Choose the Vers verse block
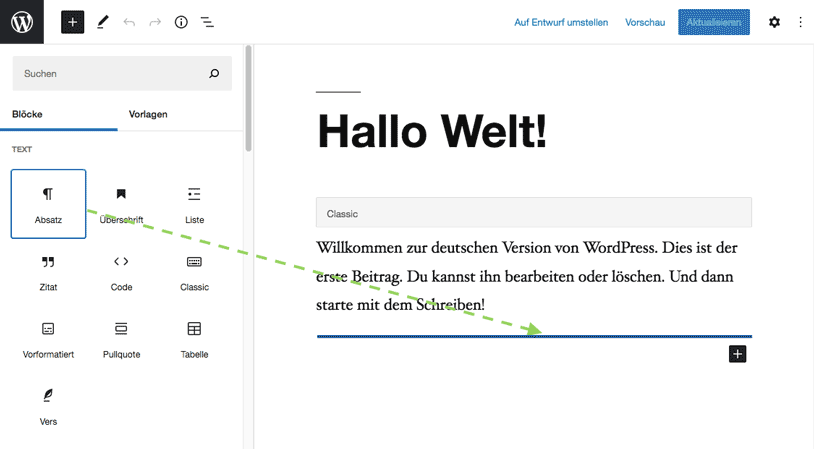 click(x=48, y=406)
